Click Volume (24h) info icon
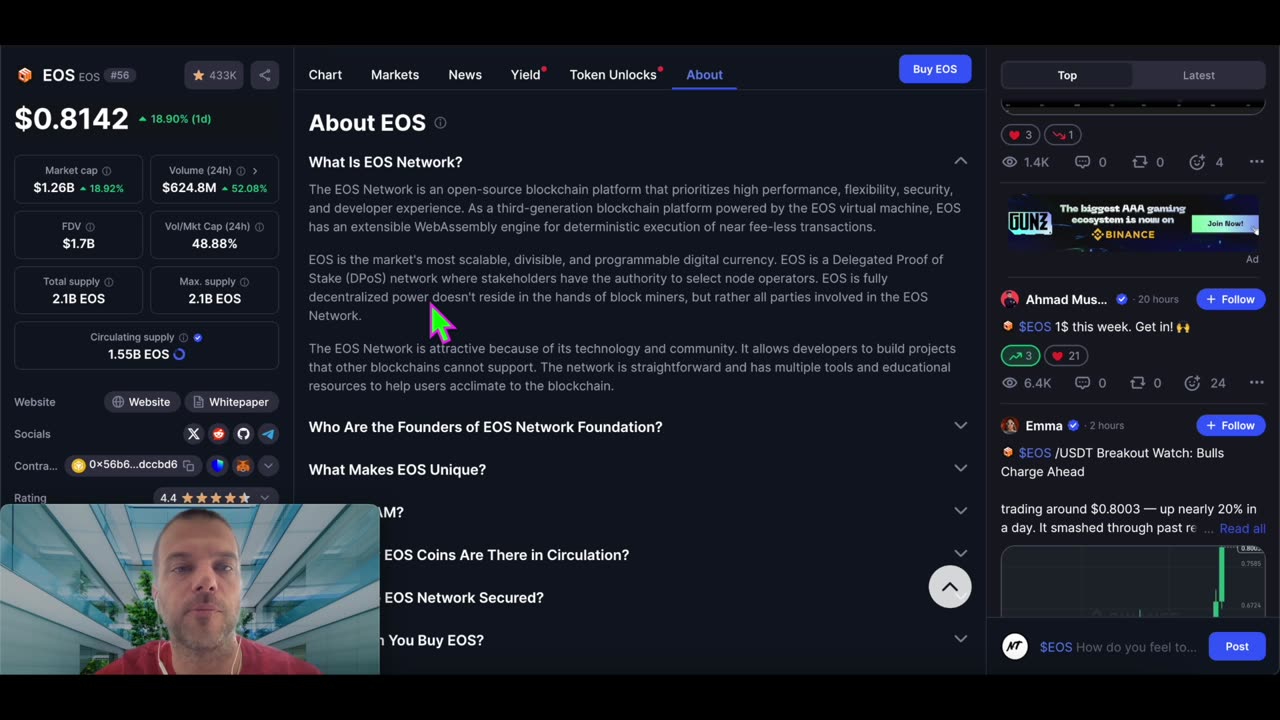This screenshot has width=1280, height=720. pyautogui.click(x=240, y=171)
